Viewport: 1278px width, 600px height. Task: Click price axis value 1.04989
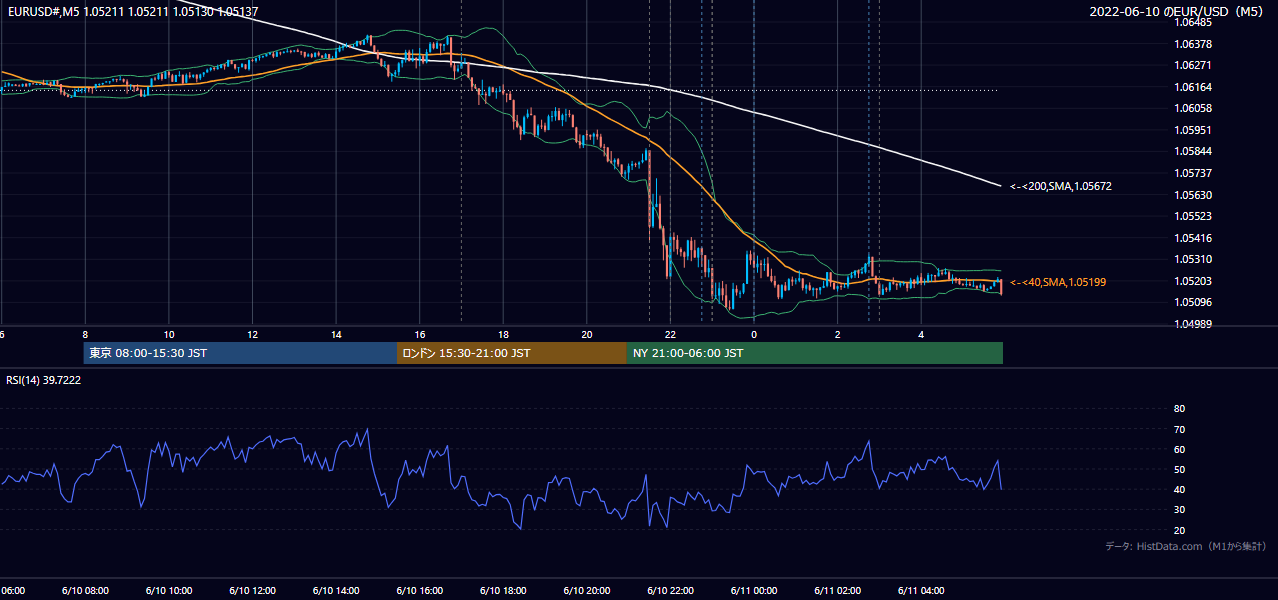1193,324
